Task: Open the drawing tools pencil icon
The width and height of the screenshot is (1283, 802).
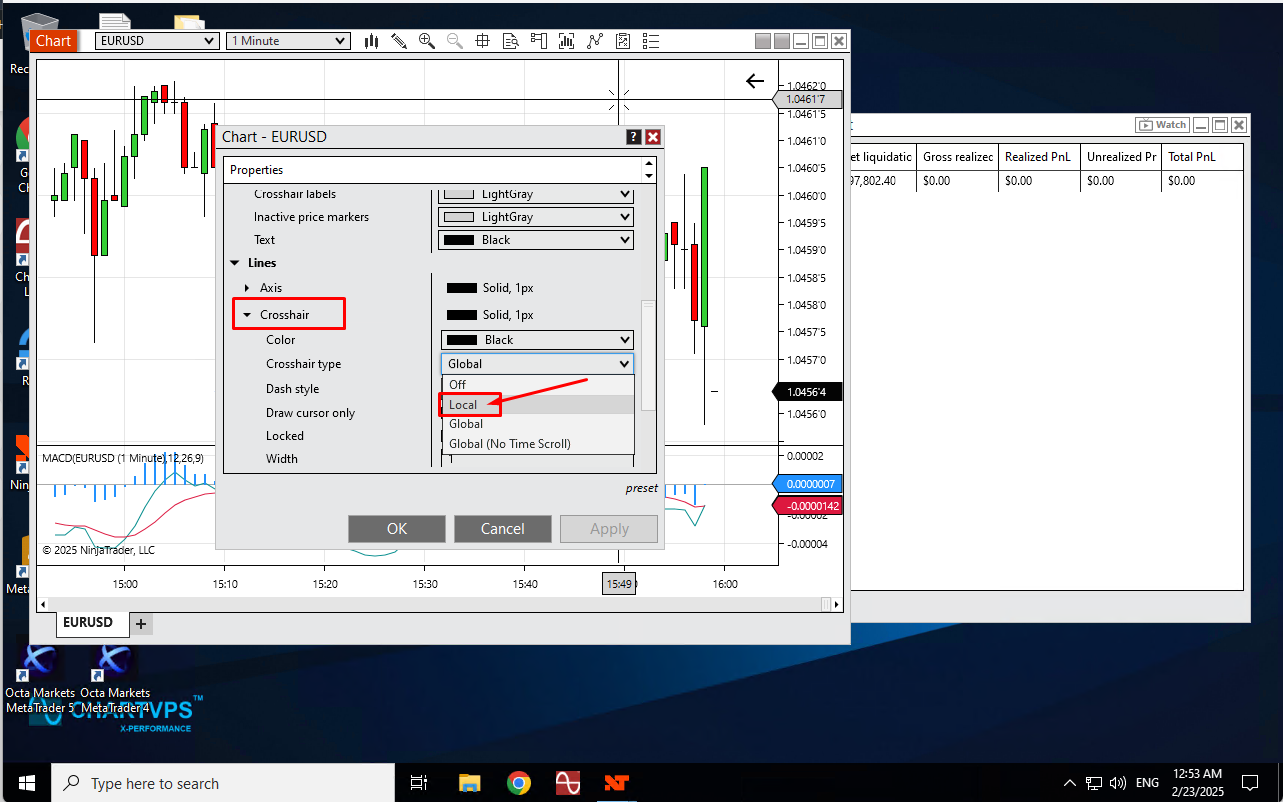Action: coord(399,41)
